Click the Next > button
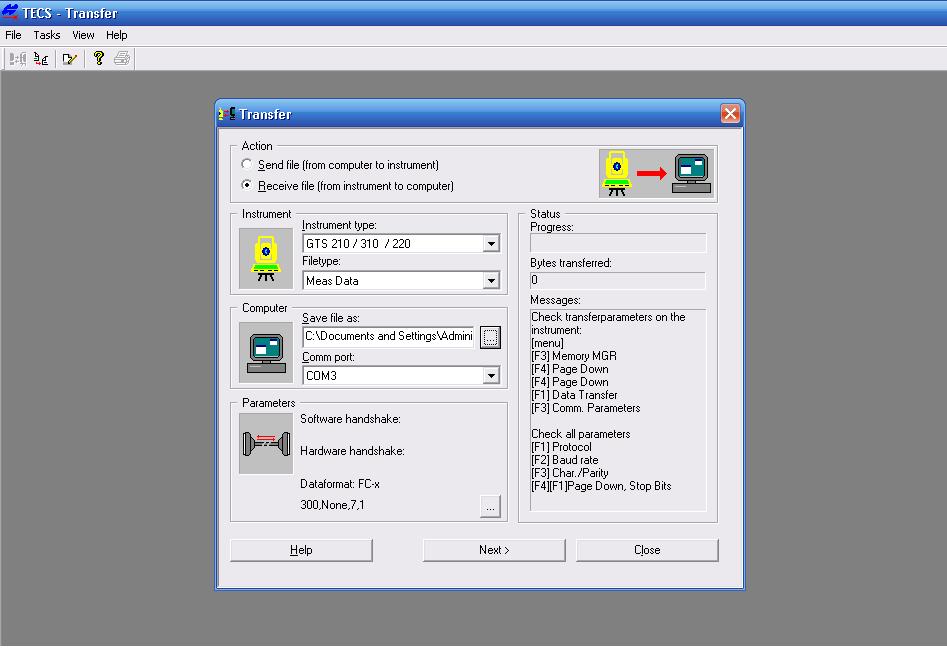The width and height of the screenshot is (947, 652). click(x=494, y=550)
